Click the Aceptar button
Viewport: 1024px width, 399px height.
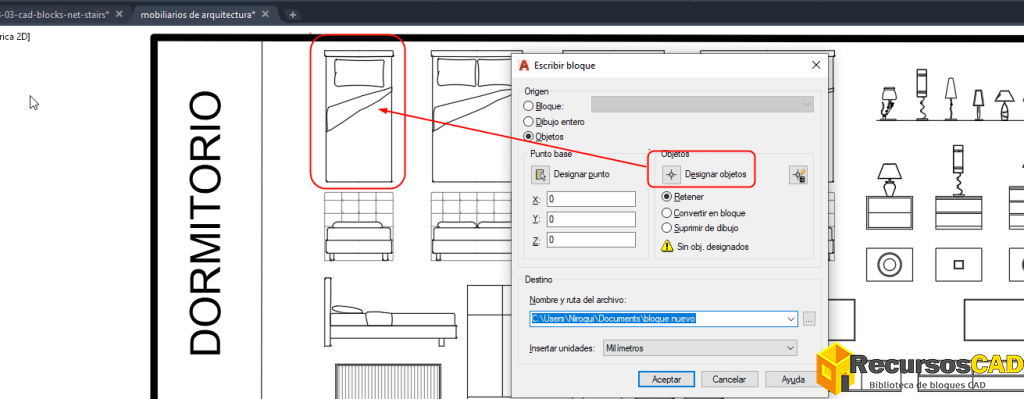pos(667,379)
